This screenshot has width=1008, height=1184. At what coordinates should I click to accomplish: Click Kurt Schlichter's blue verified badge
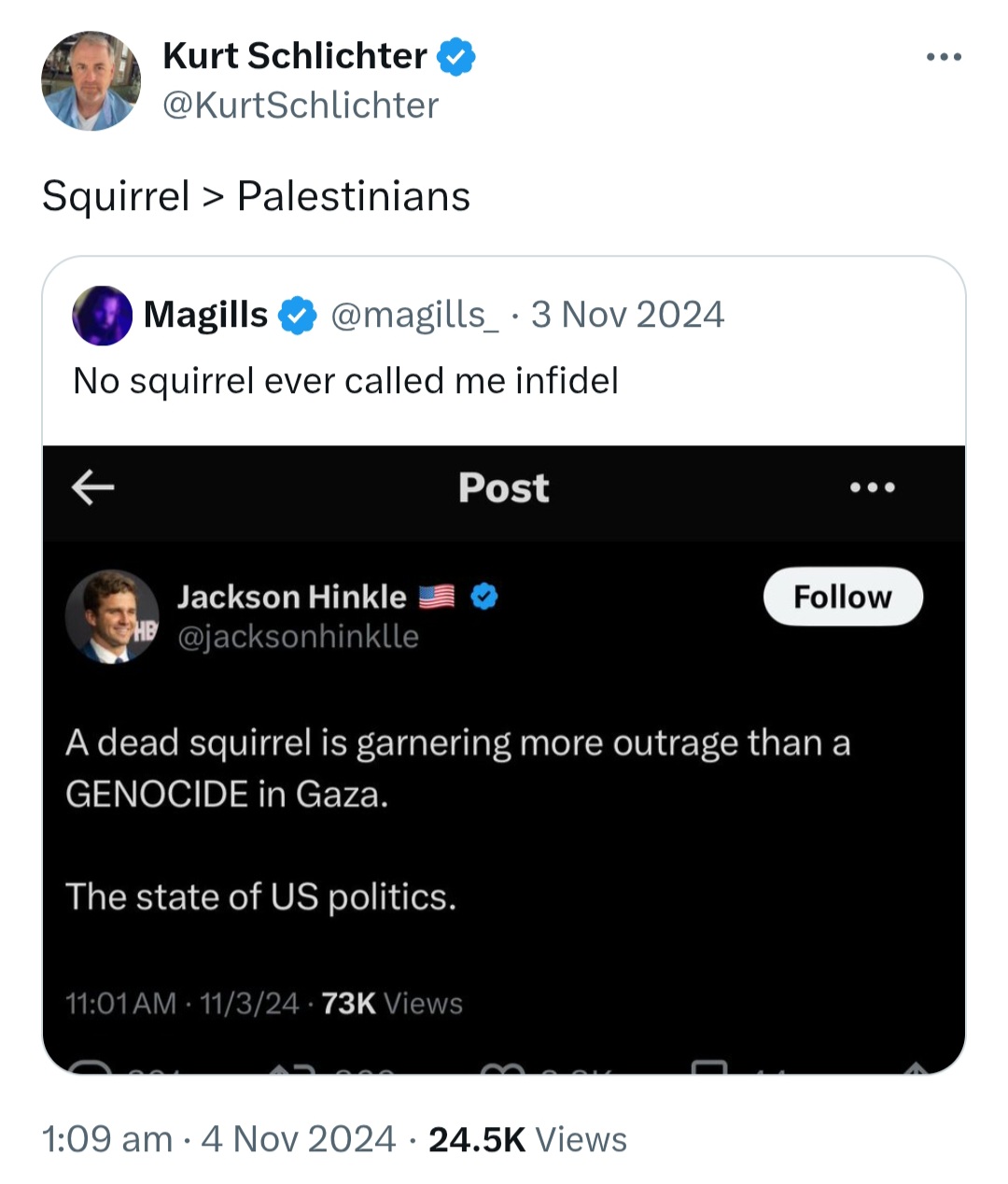[456, 57]
